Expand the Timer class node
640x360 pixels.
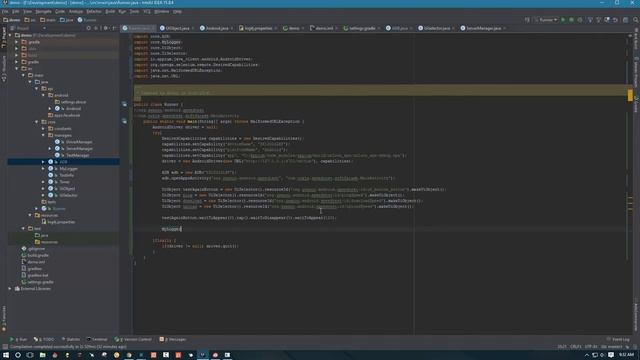coord(43,182)
